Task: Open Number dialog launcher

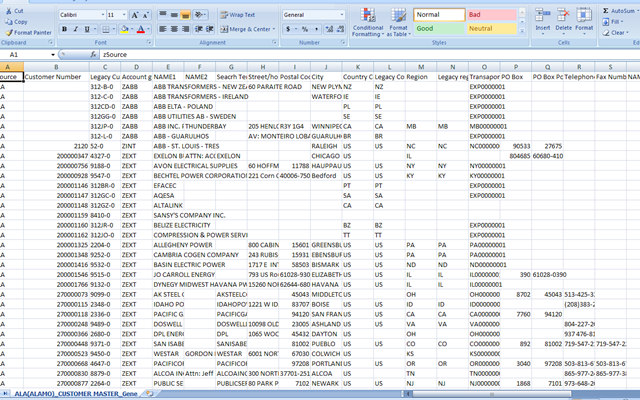Action: (343, 42)
